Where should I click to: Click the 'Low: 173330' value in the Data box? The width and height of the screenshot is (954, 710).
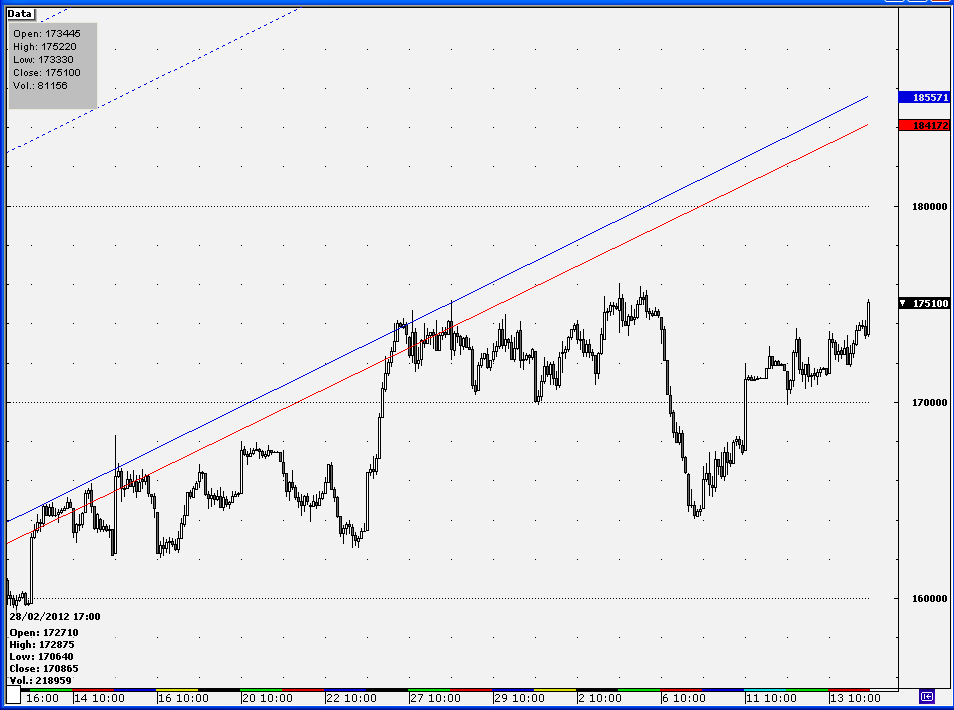click(43, 60)
